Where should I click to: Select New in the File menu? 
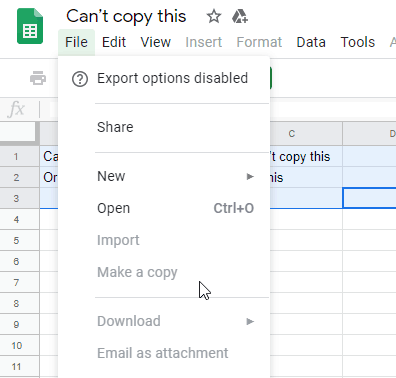click(164, 176)
